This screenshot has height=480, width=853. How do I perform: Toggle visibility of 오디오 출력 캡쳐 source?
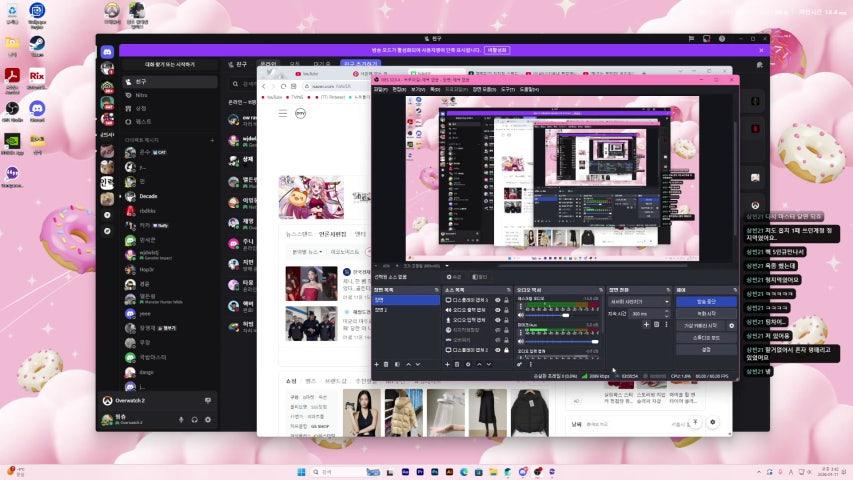(498, 310)
